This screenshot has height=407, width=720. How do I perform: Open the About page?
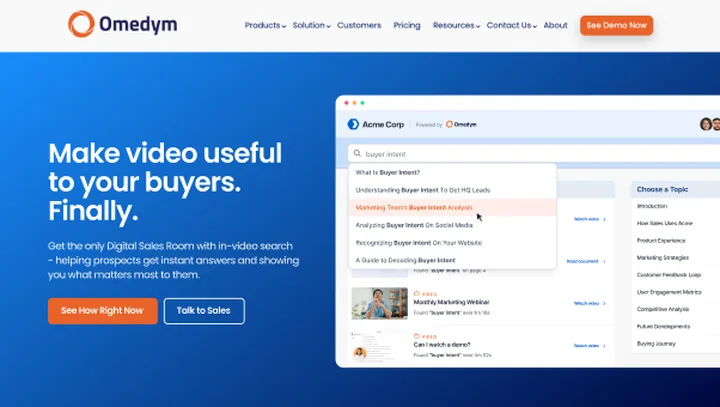pyautogui.click(x=556, y=25)
